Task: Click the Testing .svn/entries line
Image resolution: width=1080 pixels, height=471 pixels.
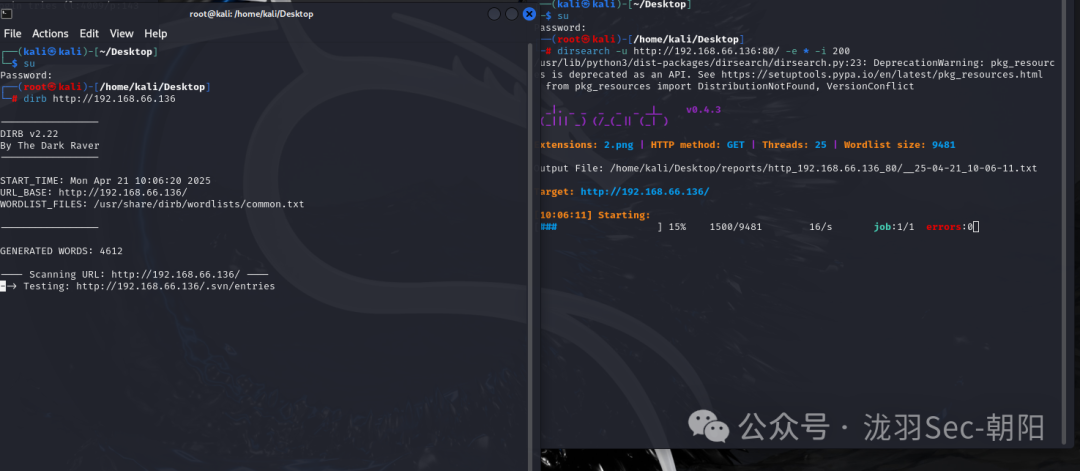Action: 138,286
